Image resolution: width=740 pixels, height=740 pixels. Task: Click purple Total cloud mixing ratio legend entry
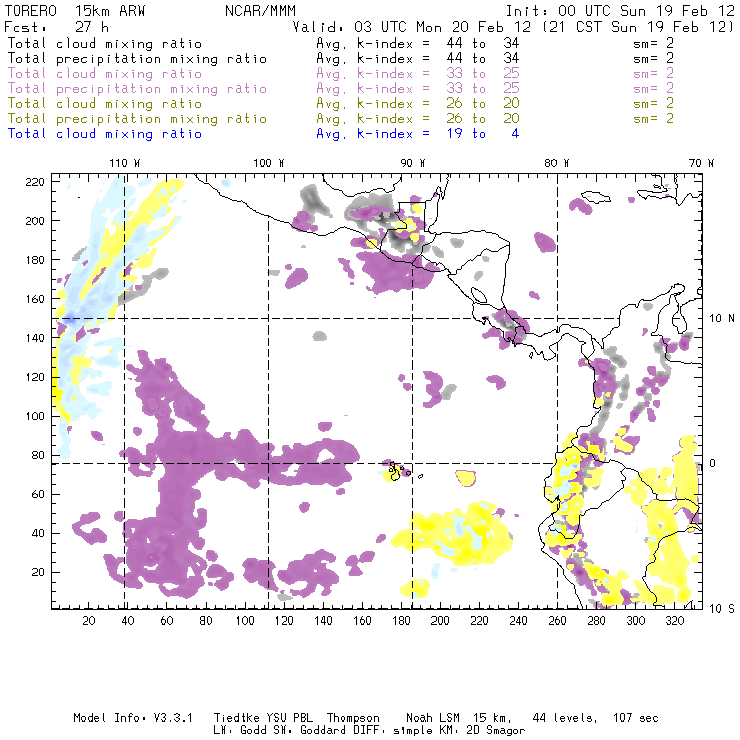tap(105, 73)
